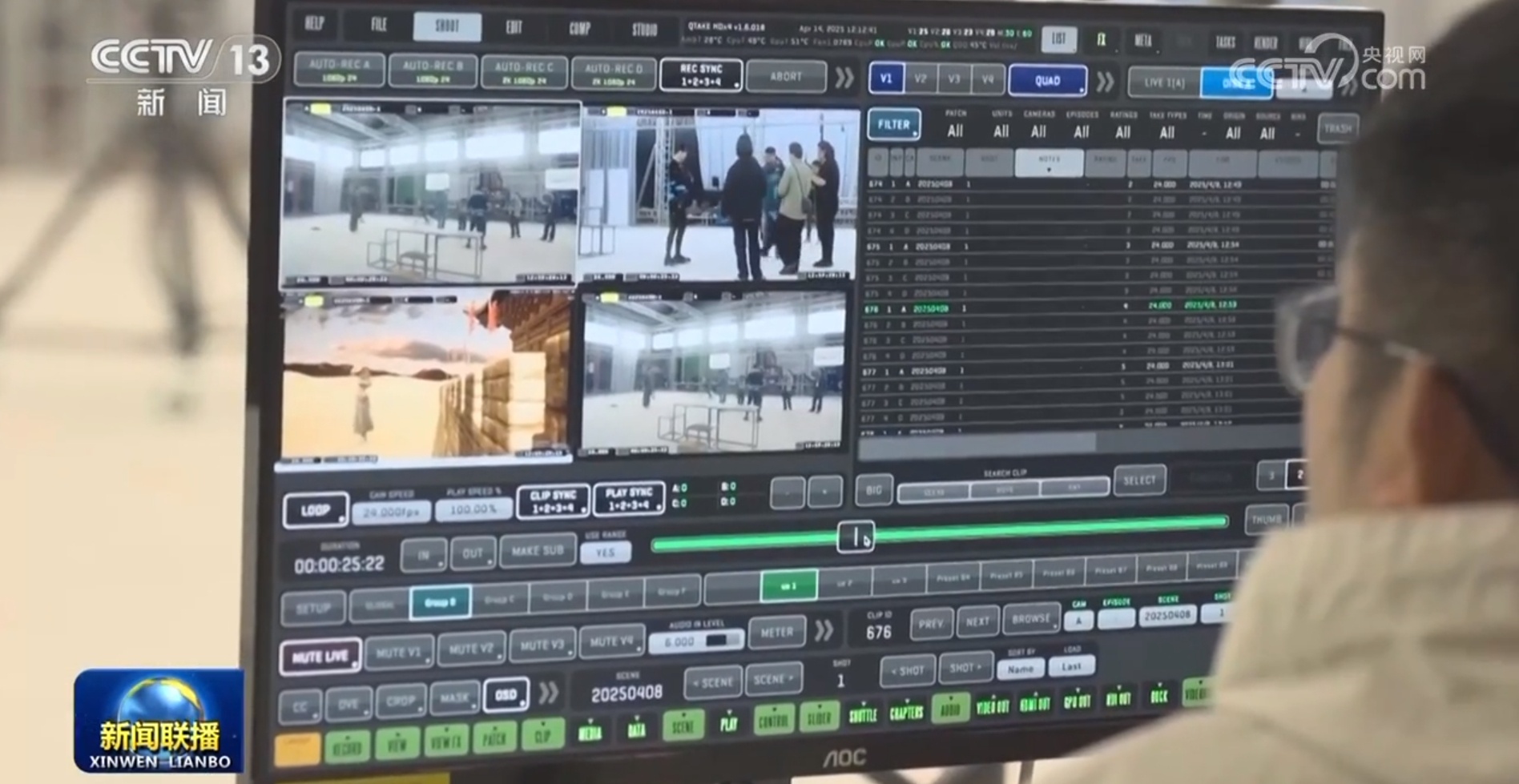Screen dimensions: 1519x784
Task: Select the V1 view button
Action: (886, 78)
